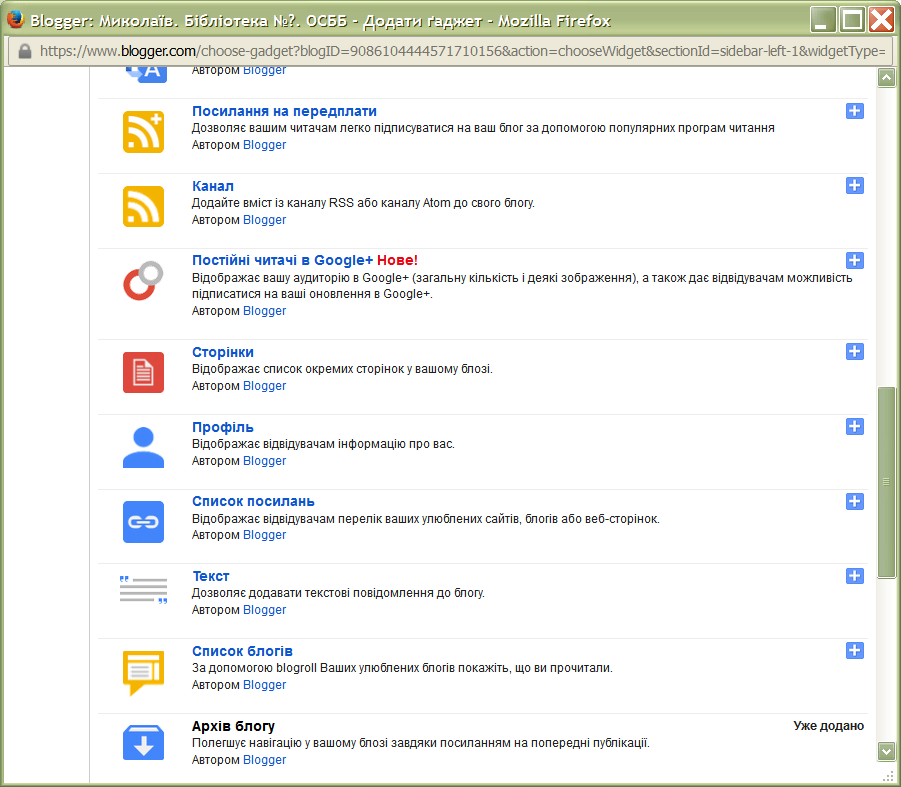Open the Текст gadget title link

[210, 576]
